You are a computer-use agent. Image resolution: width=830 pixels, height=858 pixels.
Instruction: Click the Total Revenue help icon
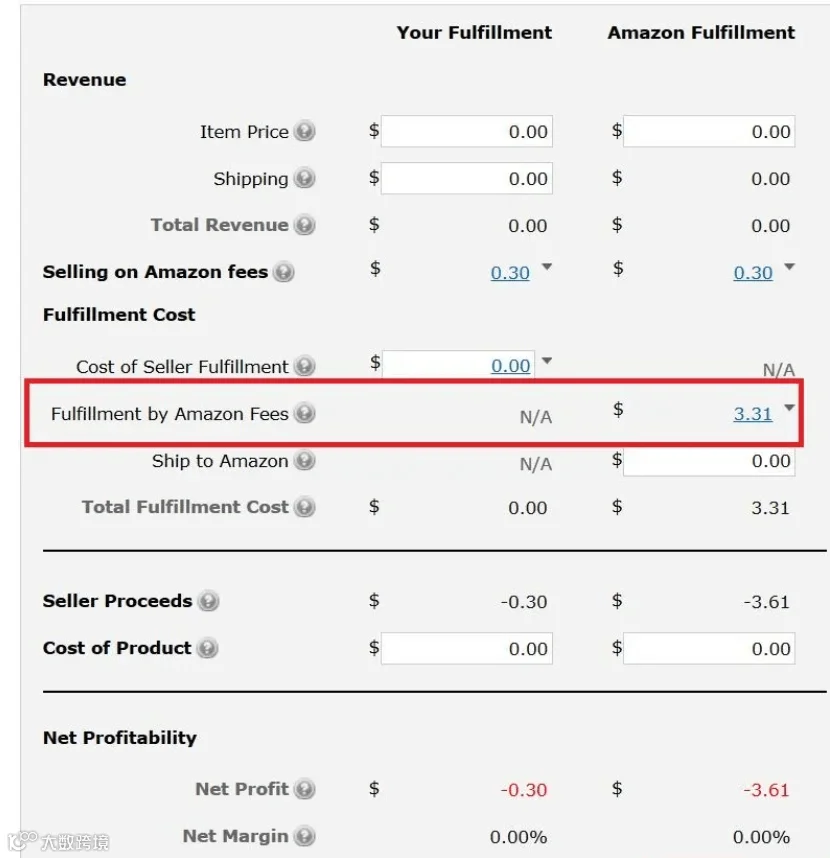304,225
